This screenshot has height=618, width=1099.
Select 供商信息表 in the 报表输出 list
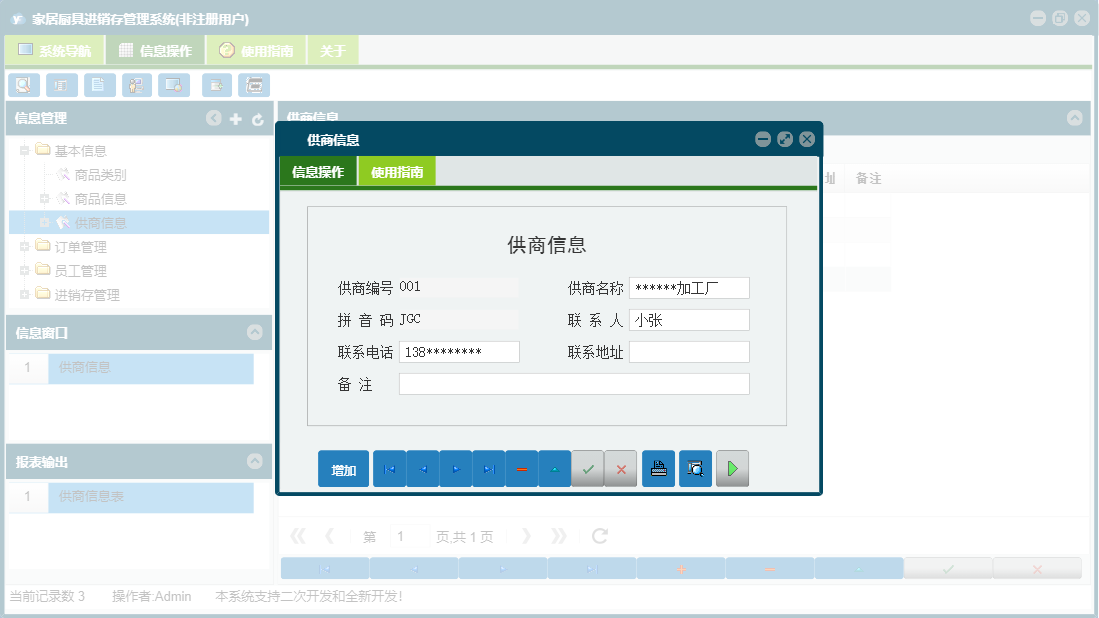click(x=151, y=497)
